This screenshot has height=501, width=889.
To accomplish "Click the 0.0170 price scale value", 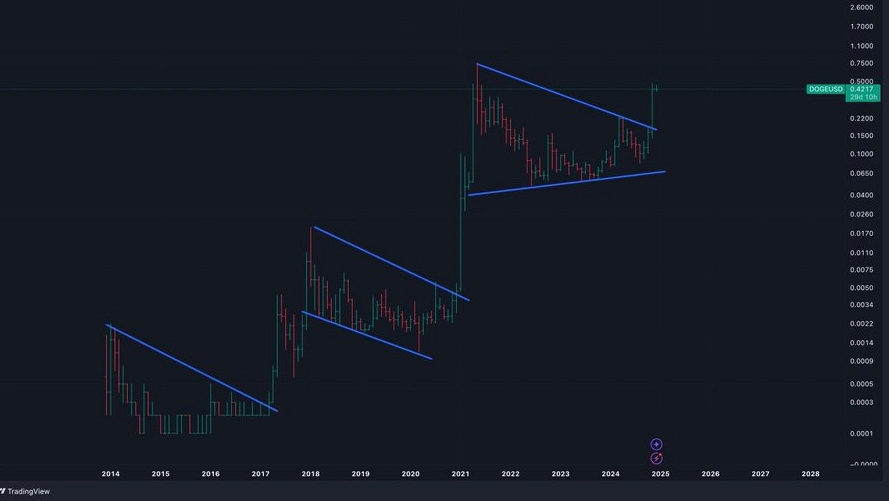I will coord(862,233).
